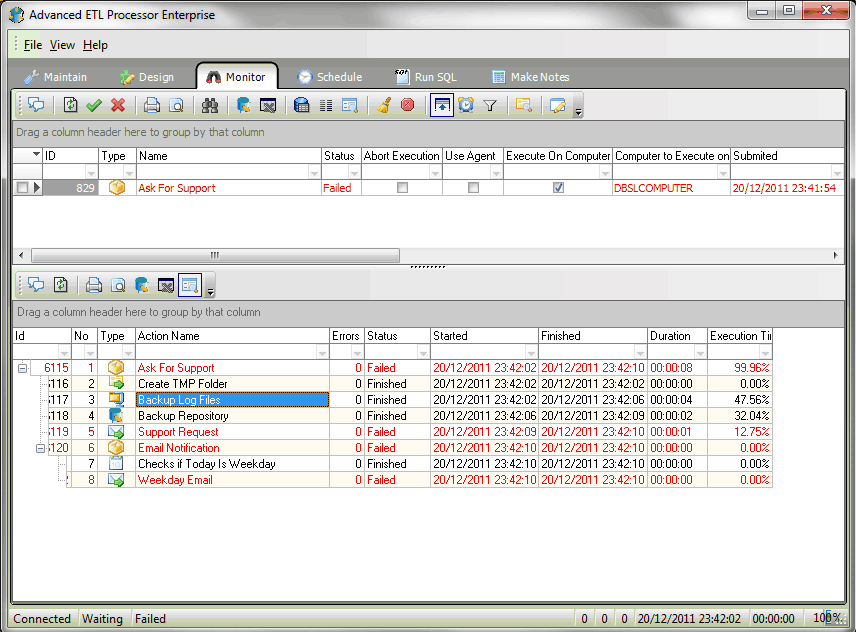Click the red stop execution icon
This screenshot has width=856, height=632.
[408, 105]
